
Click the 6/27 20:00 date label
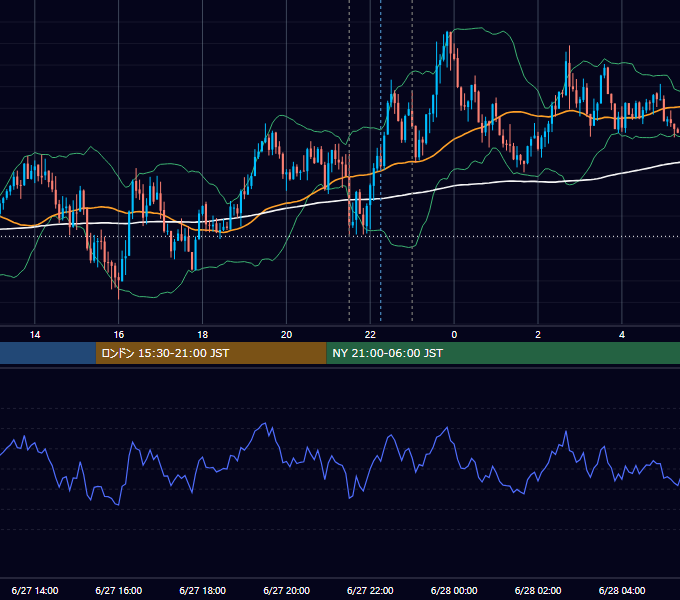click(286, 590)
